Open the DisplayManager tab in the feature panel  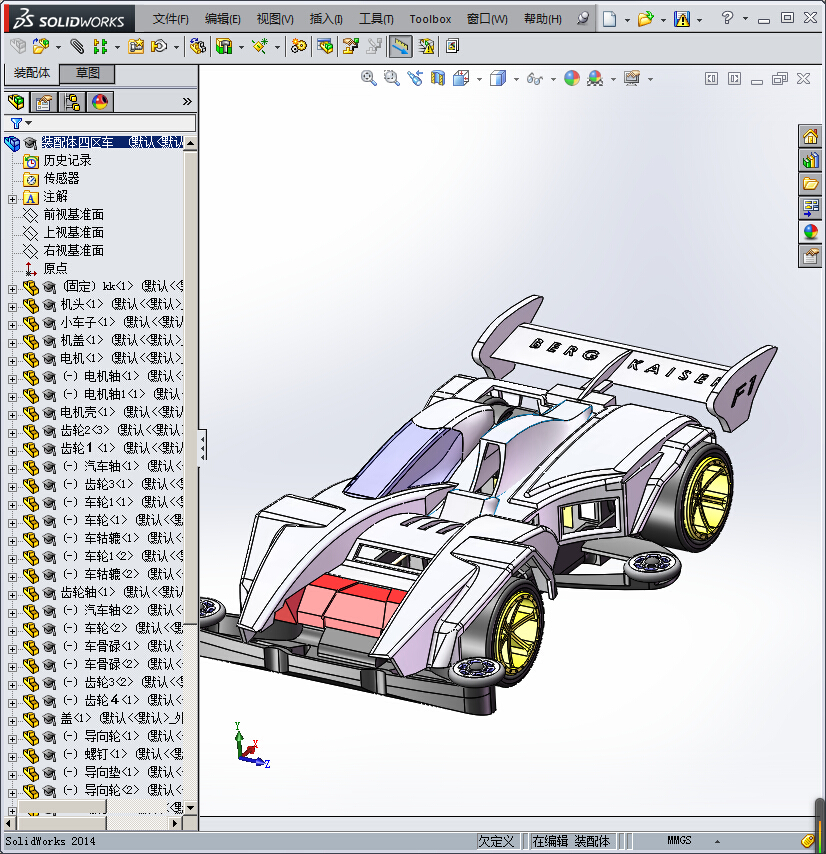99,102
